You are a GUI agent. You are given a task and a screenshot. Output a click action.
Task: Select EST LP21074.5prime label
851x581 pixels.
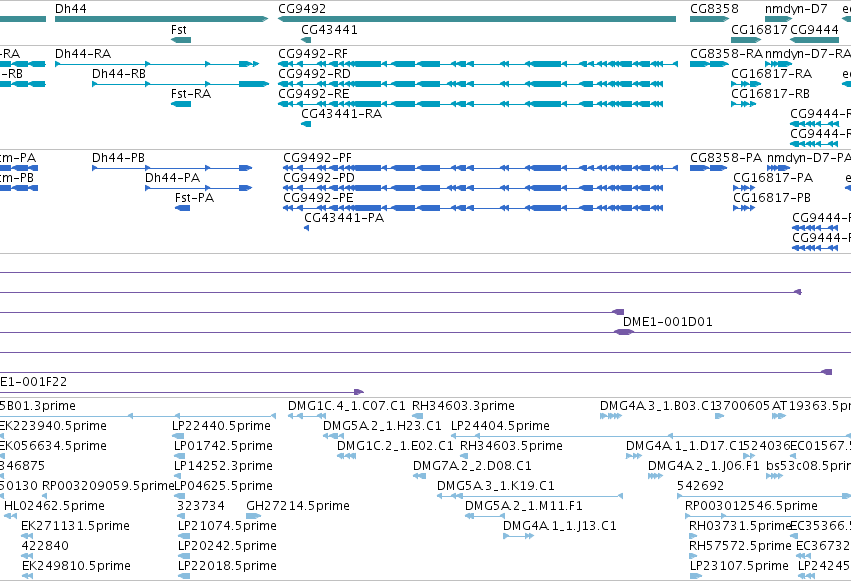pyautogui.click(x=227, y=526)
